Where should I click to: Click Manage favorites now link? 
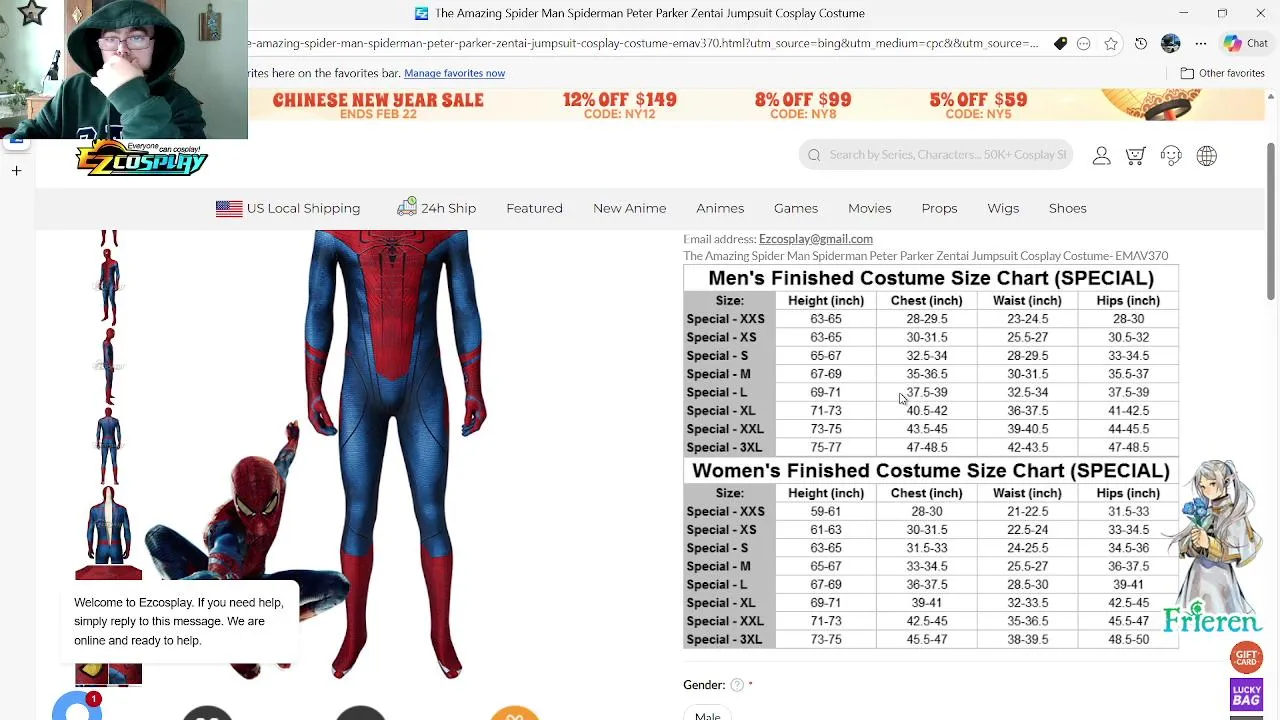click(x=454, y=73)
